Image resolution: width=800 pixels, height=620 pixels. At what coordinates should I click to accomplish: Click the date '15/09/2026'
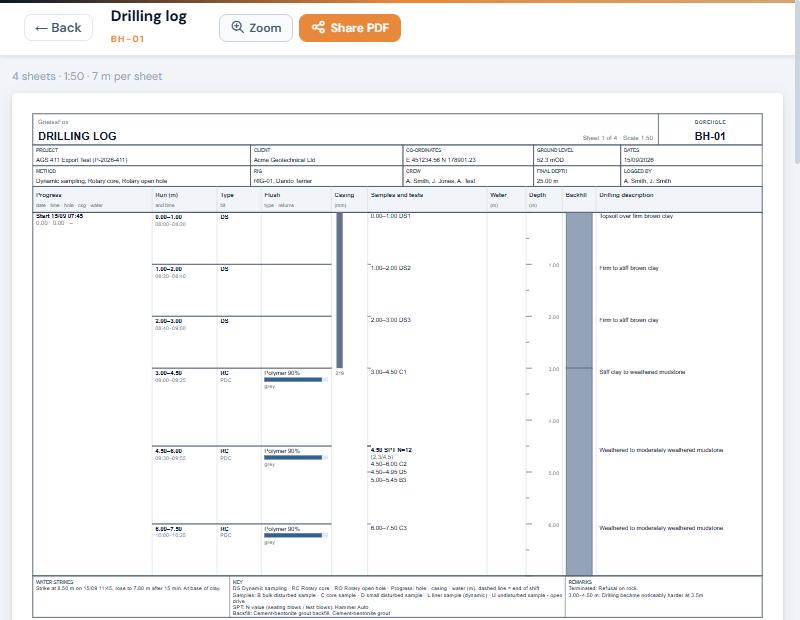[638, 160]
